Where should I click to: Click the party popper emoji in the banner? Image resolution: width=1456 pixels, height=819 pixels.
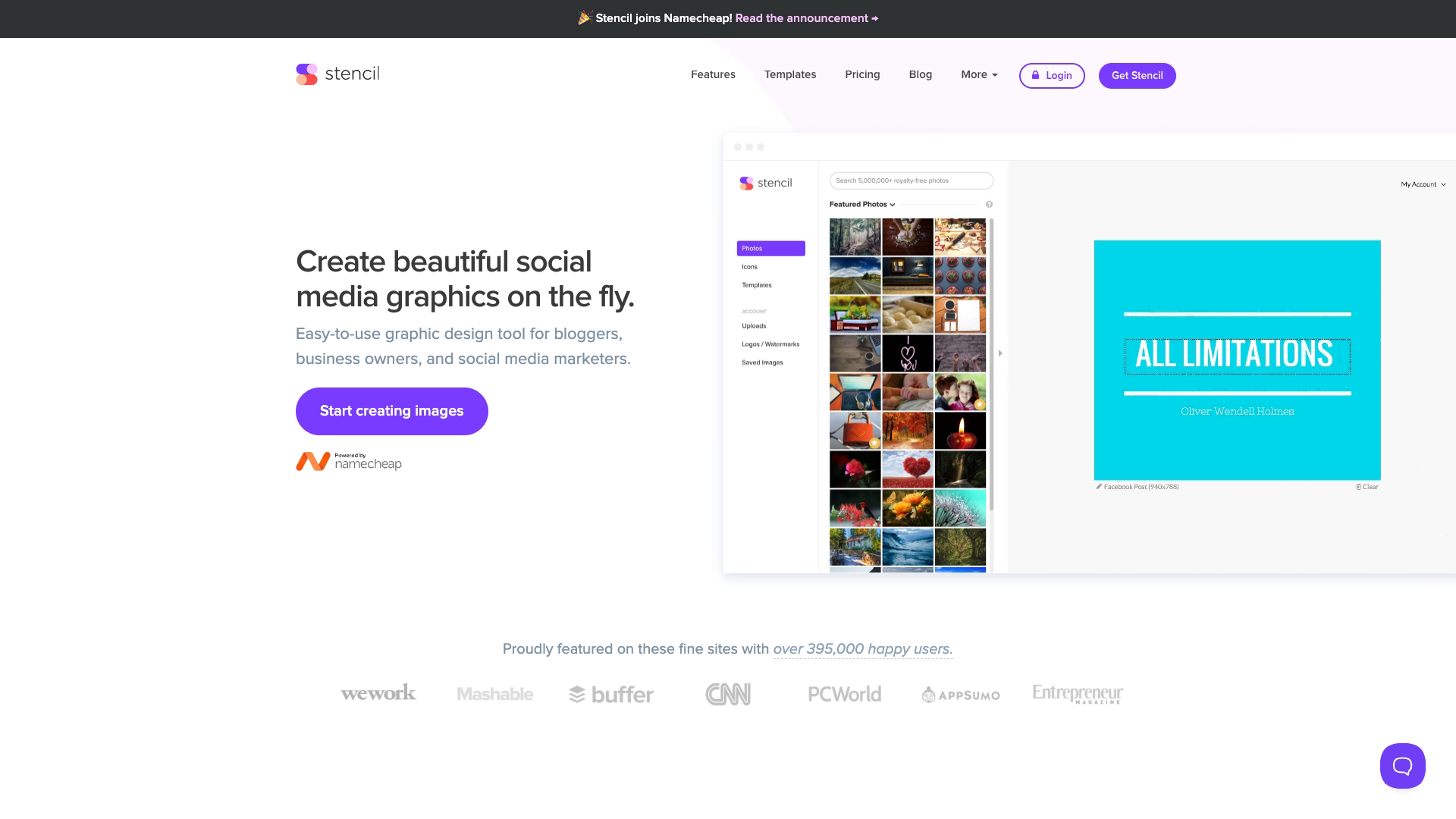pos(585,17)
